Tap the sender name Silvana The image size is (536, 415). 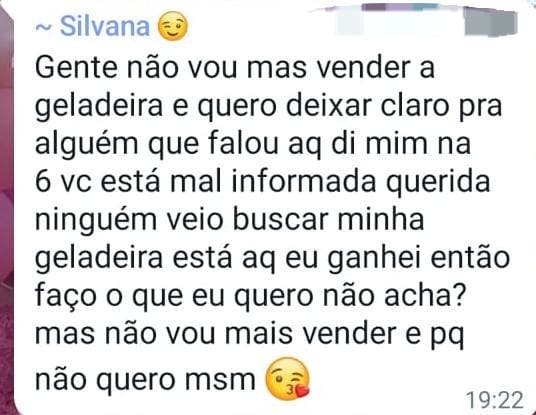[105, 26]
